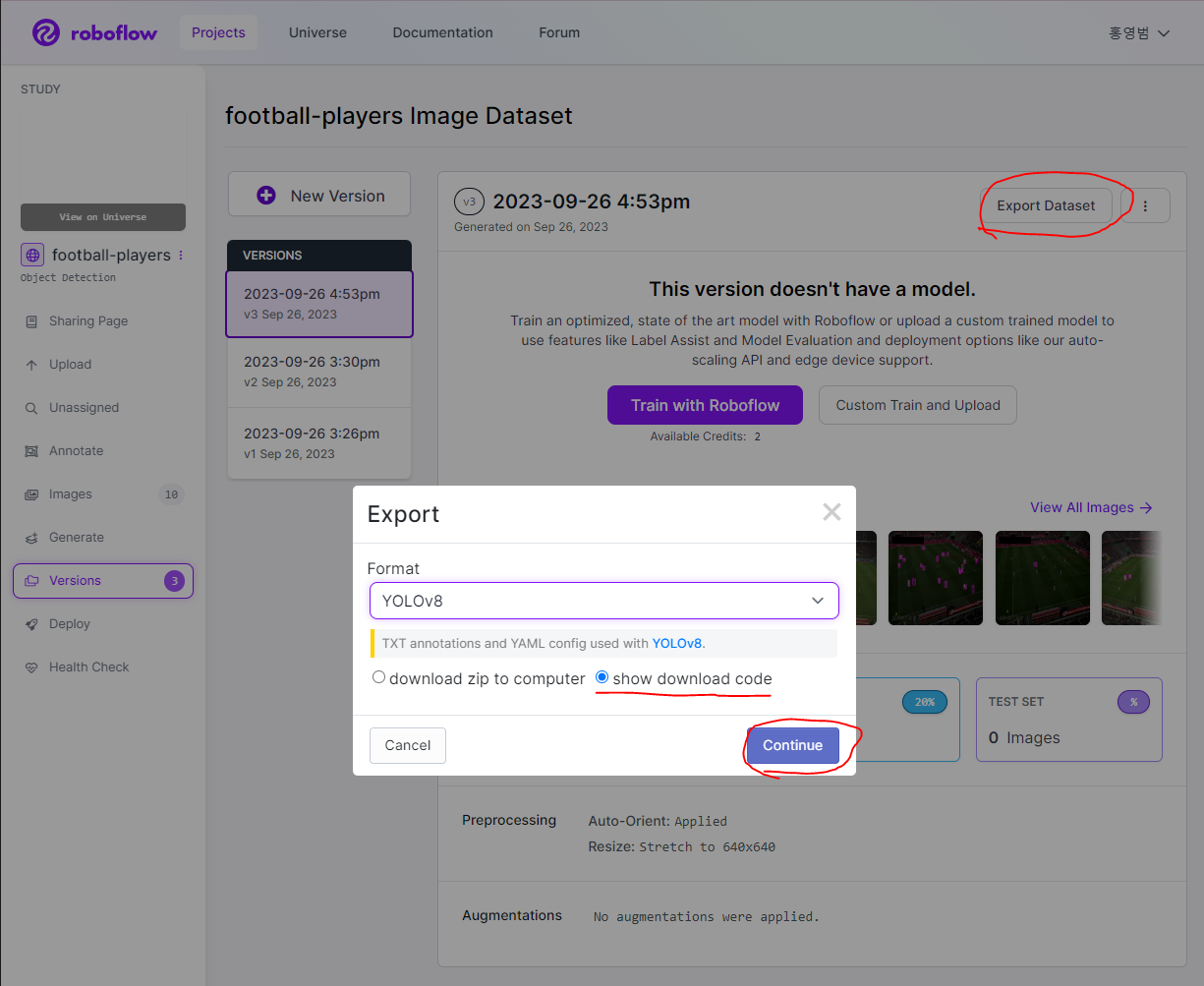Click the Versions count badge 3
Viewport: 1204px width, 986px height.
[174, 581]
